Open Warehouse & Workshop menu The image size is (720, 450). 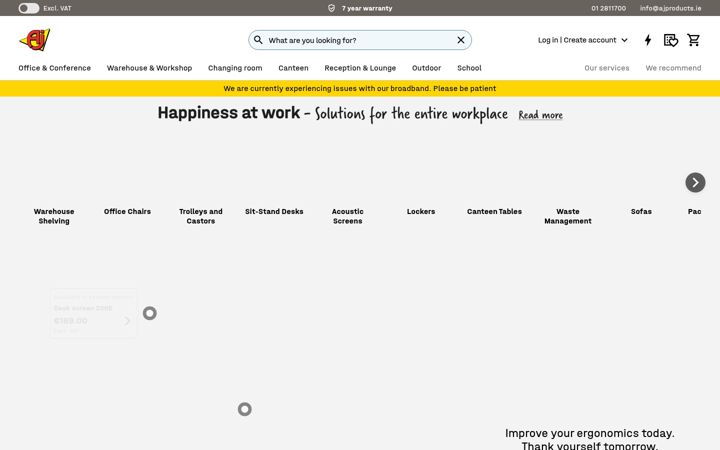point(149,68)
